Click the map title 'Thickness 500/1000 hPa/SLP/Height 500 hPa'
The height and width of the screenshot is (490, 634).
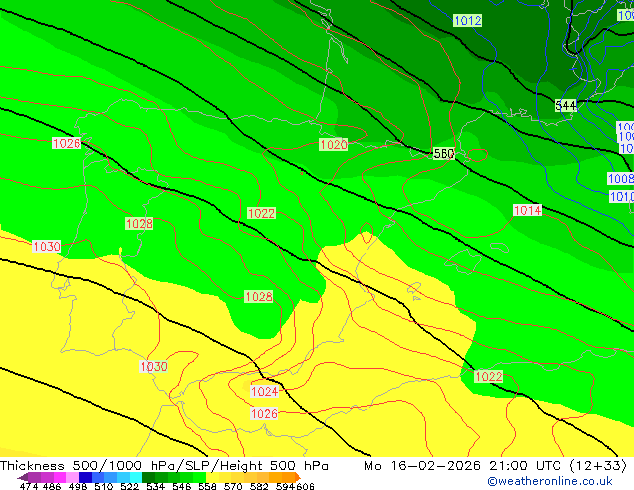point(164,466)
